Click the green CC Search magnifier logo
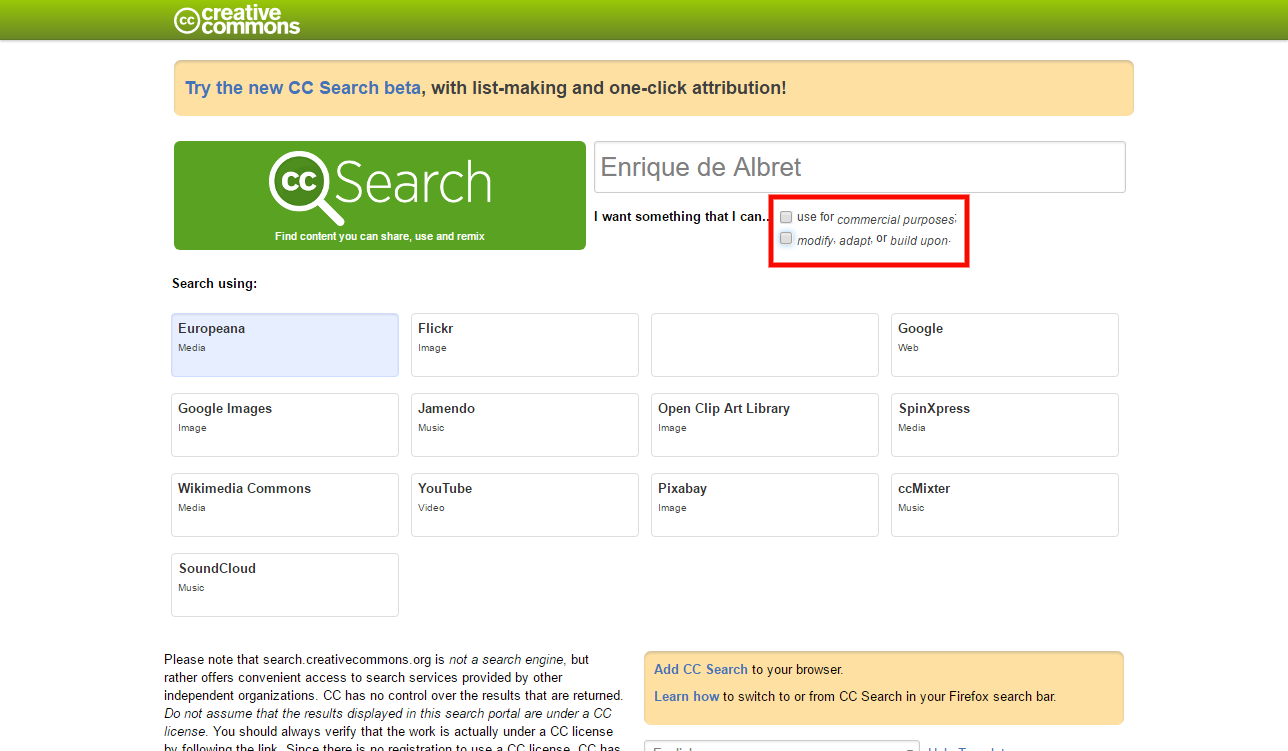Image resolution: width=1288 pixels, height=751 pixels. (x=380, y=195)
